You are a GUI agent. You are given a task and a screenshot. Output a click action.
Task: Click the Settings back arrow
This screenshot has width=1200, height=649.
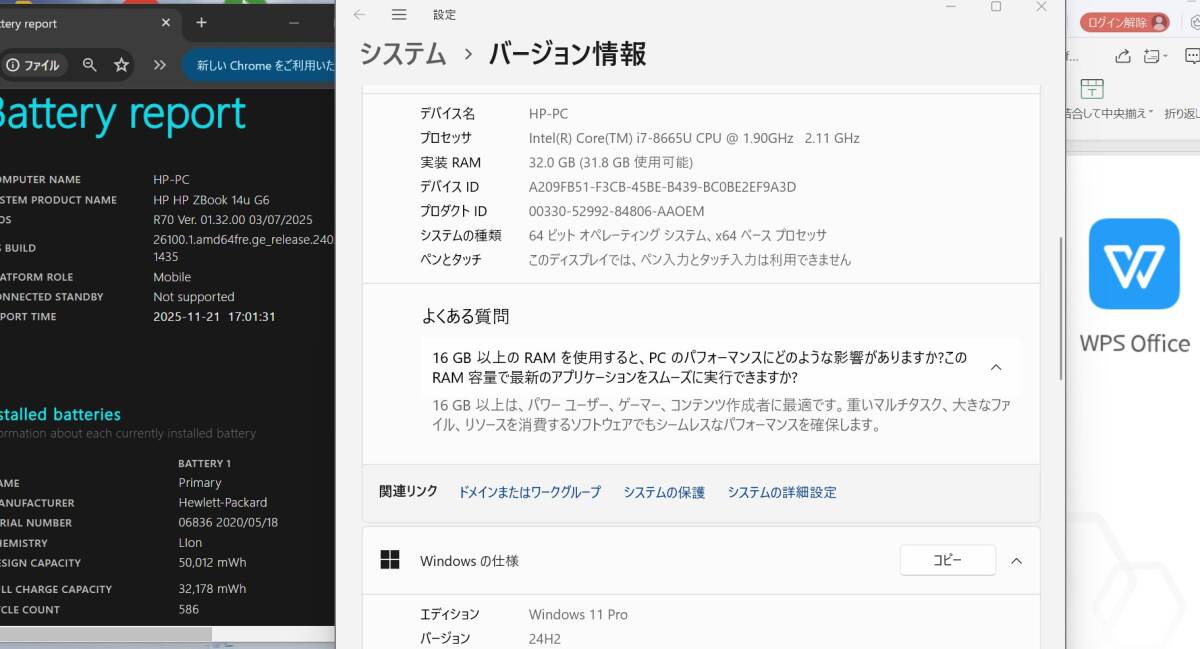[x=360, y=14]
